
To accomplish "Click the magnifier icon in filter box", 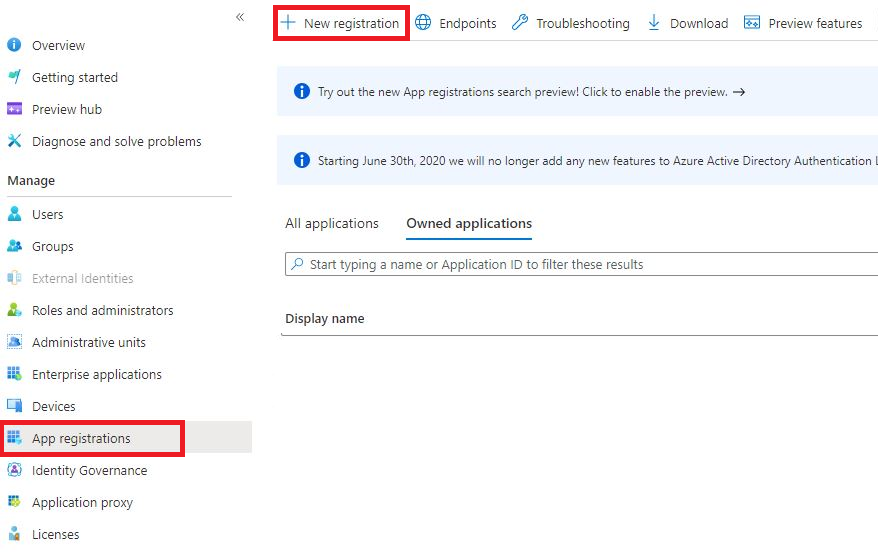I will pos(297,263).
